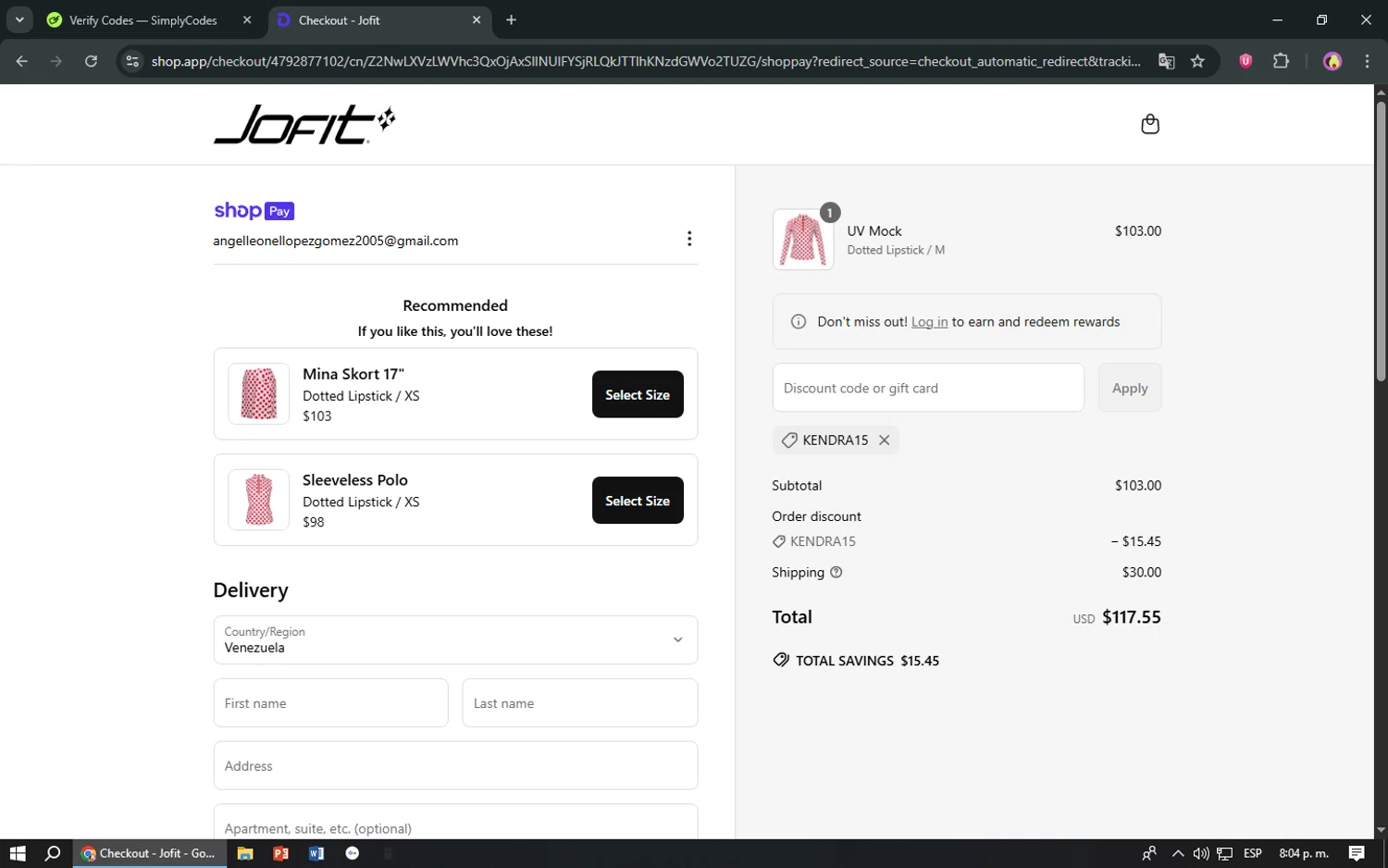Open the notifications action center

1357,853
